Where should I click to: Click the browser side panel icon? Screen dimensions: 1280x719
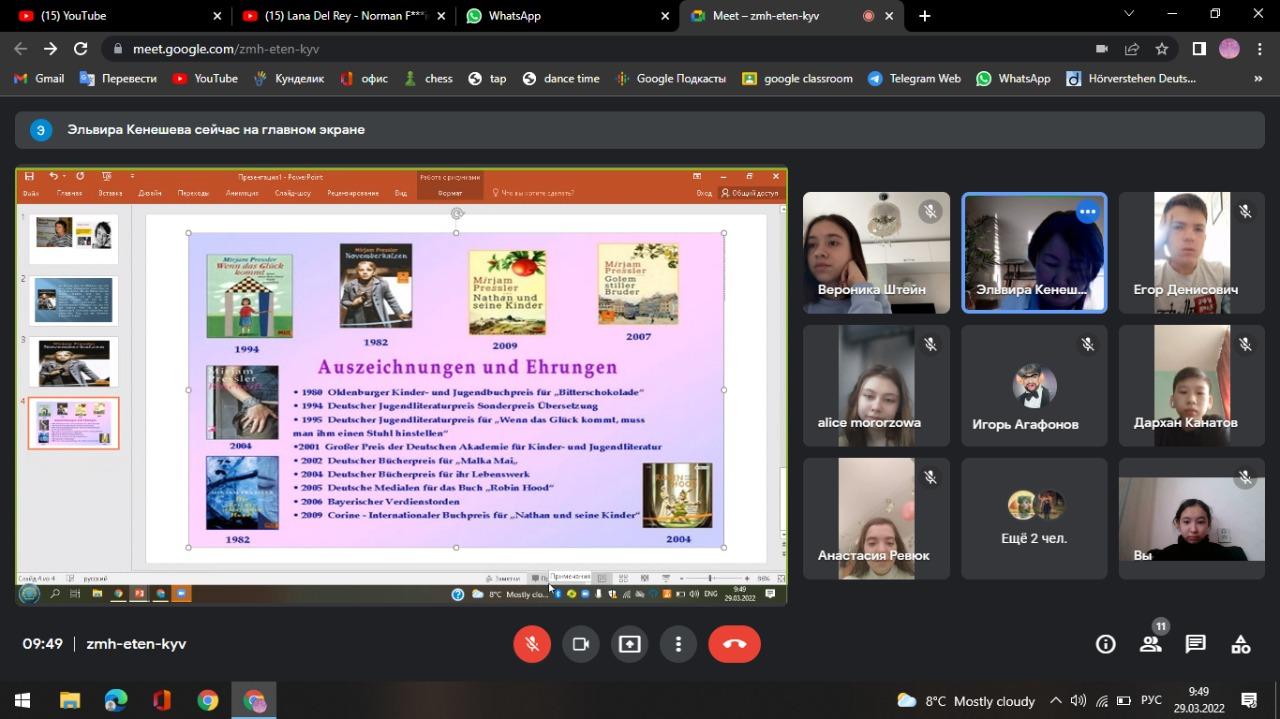click(1199, 49)
